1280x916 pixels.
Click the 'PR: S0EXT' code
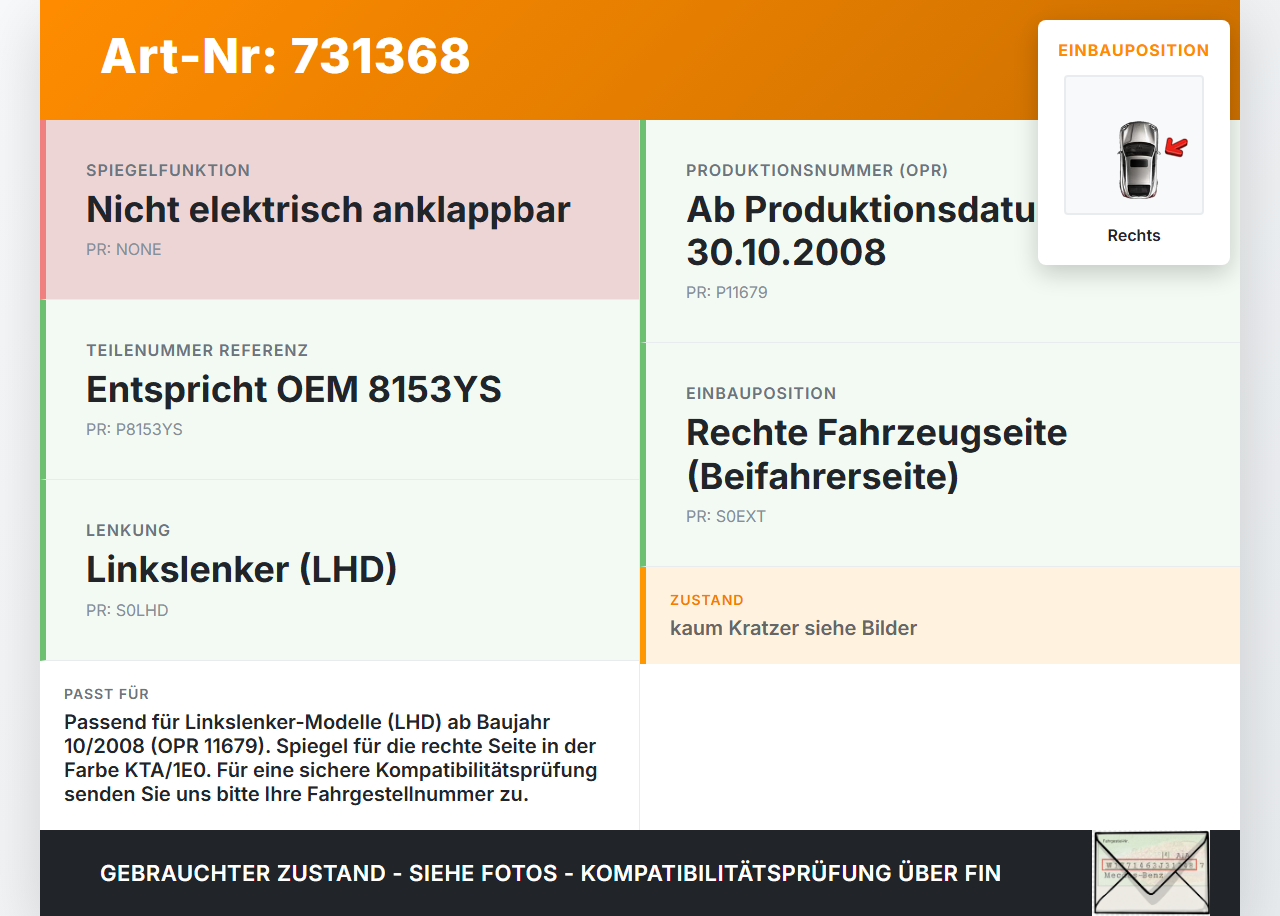pyautogui.click(x=726, y=517)
